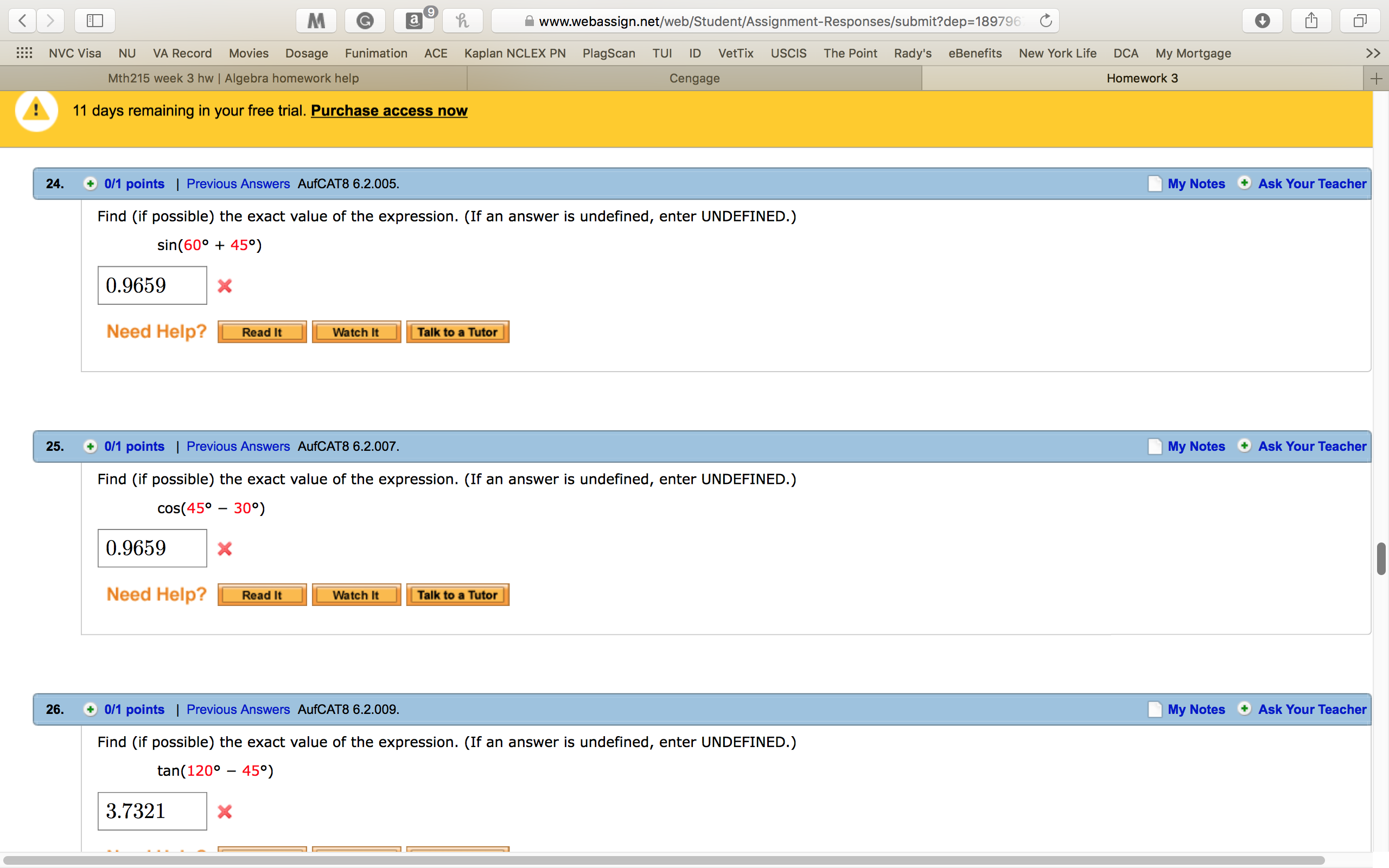Open the PlagScan bookmark
This screenshot has width=1389, height=868.
pyautogui.click(x=609, y=53)
